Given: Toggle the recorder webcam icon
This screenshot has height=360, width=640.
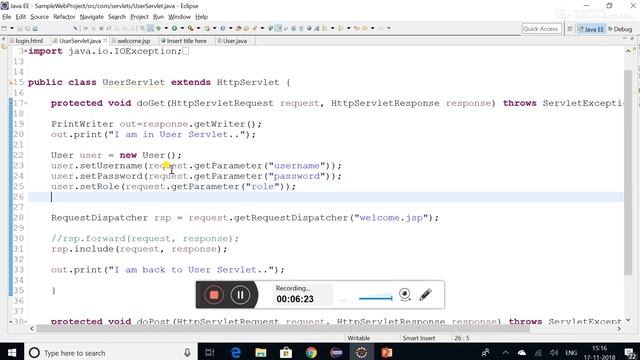Looking at the screenshot, I should pyautogui.click(x=404, y=294).
